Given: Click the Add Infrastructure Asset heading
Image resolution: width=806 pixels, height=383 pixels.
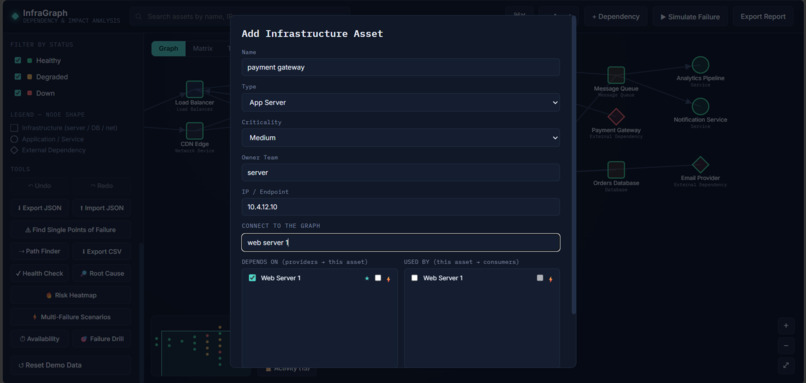Looking at the screenshot, I should [x=313, y=34].
